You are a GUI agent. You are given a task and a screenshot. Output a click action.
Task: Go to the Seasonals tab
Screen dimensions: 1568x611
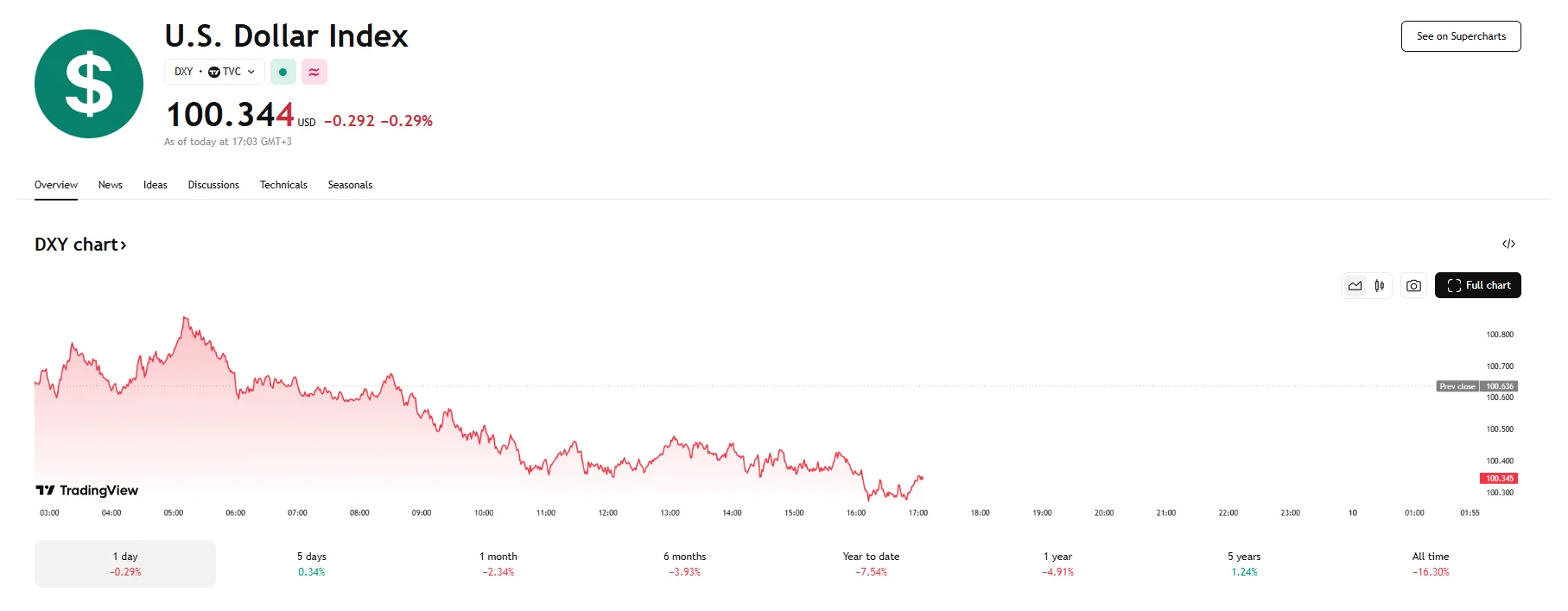coord(350,185)
